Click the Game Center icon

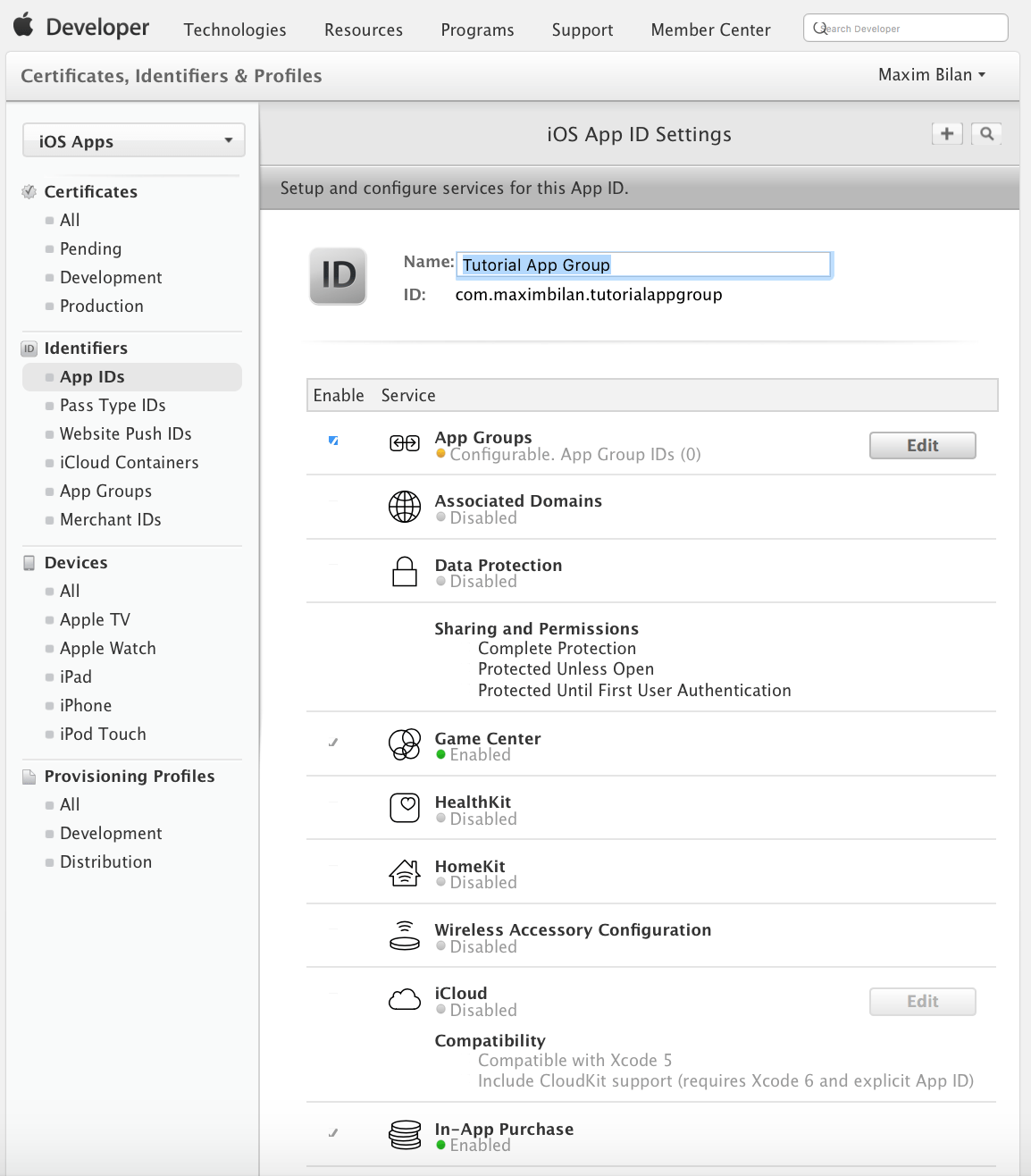(x=404, y=744)
